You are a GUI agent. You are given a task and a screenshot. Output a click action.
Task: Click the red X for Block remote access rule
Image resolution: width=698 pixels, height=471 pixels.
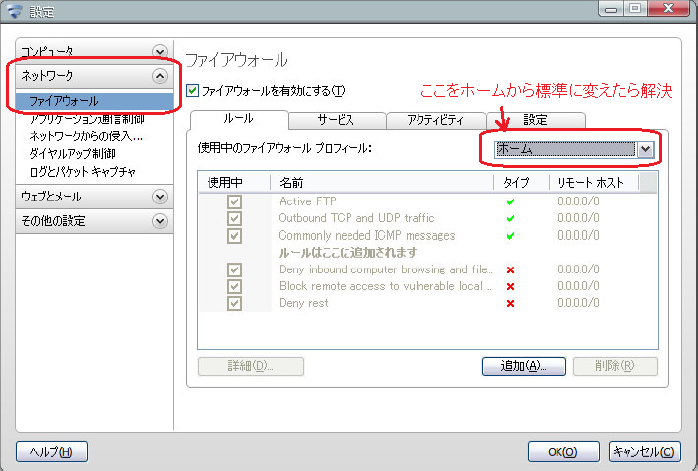pos(511,286)
